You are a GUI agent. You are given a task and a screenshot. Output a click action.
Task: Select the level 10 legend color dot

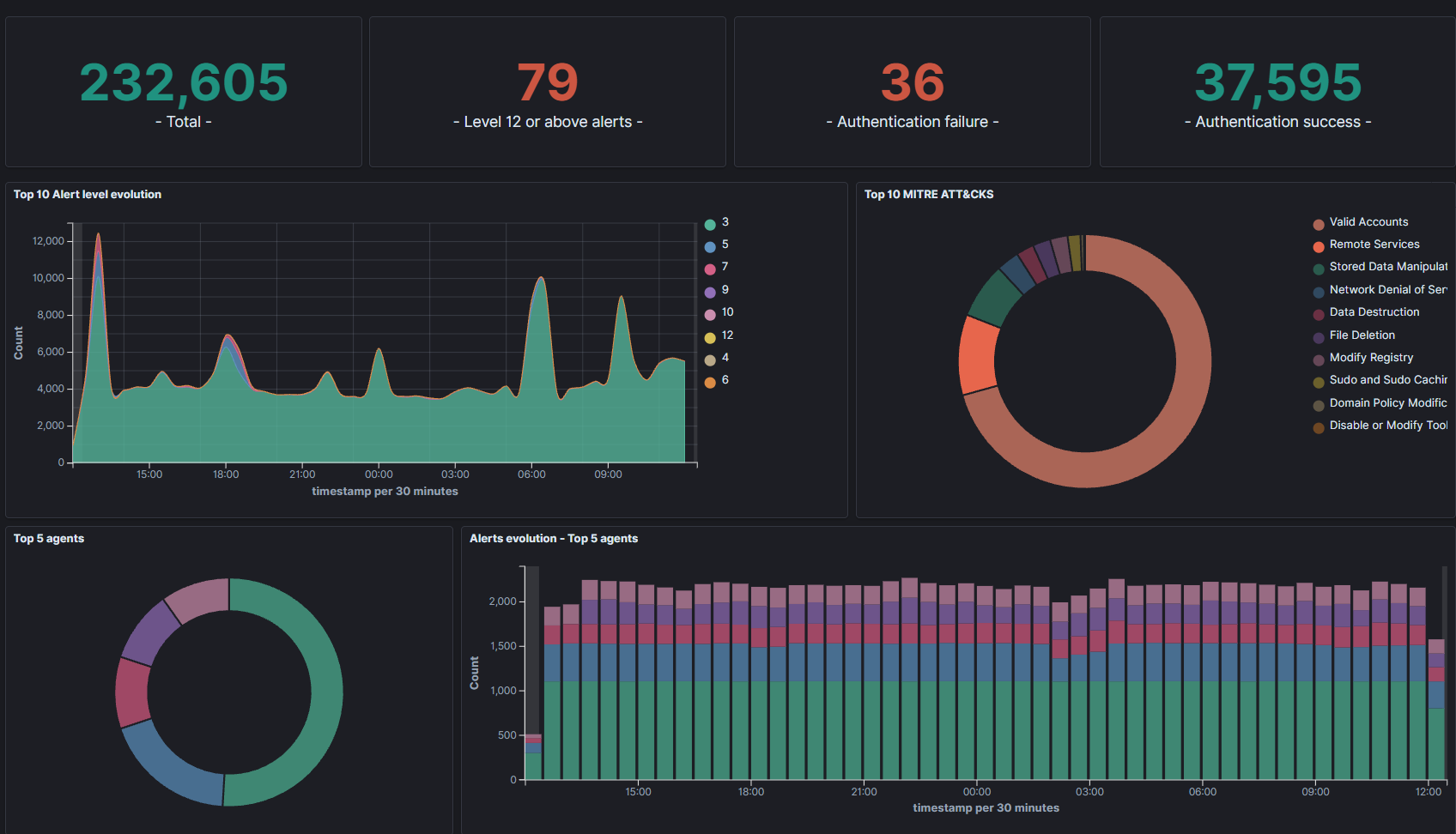click(710, 315)
